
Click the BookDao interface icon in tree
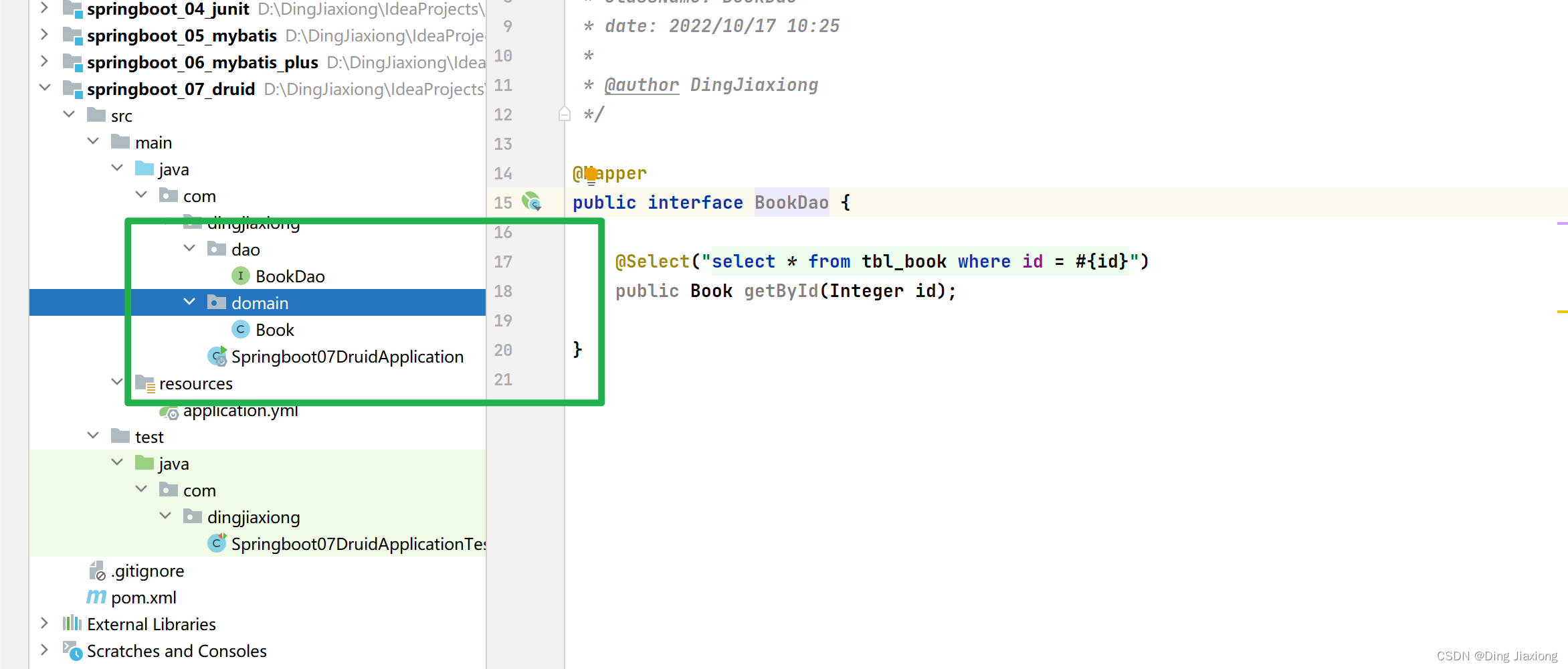tap(241, 276)
